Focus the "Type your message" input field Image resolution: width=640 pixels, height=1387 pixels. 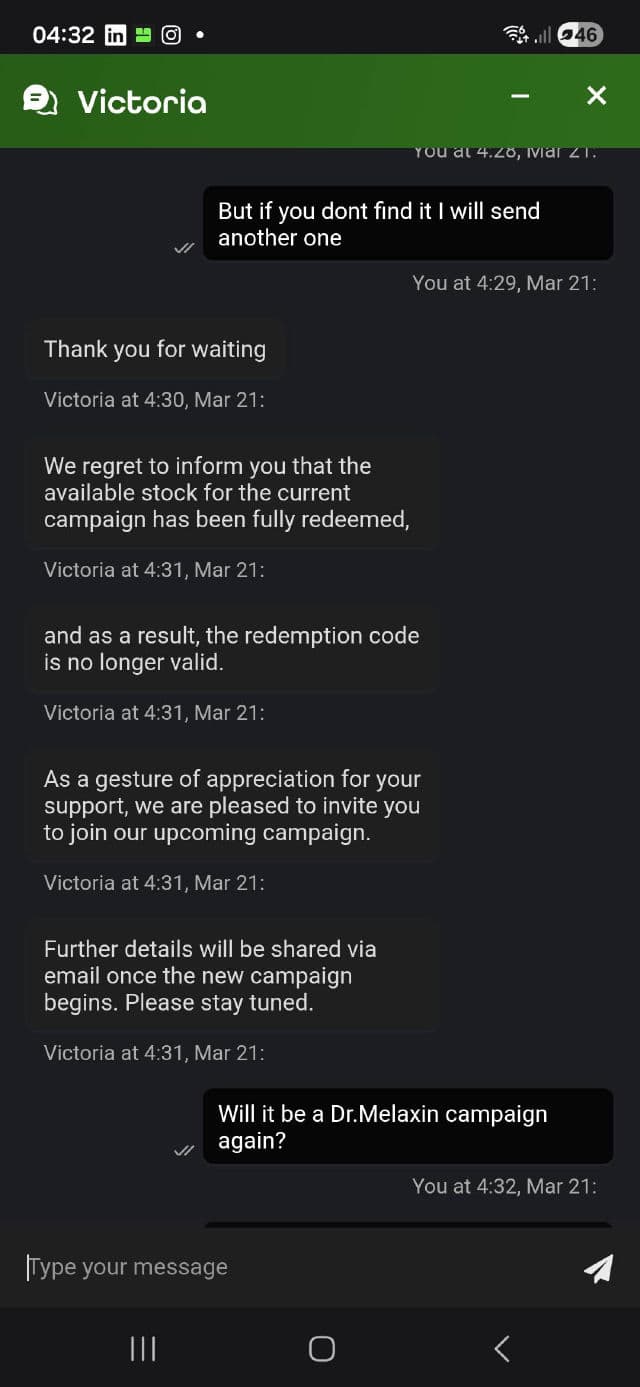click(290, 1267)
